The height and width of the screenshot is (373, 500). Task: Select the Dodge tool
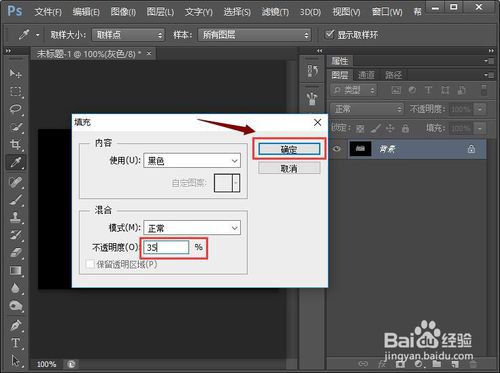point(15,306)
